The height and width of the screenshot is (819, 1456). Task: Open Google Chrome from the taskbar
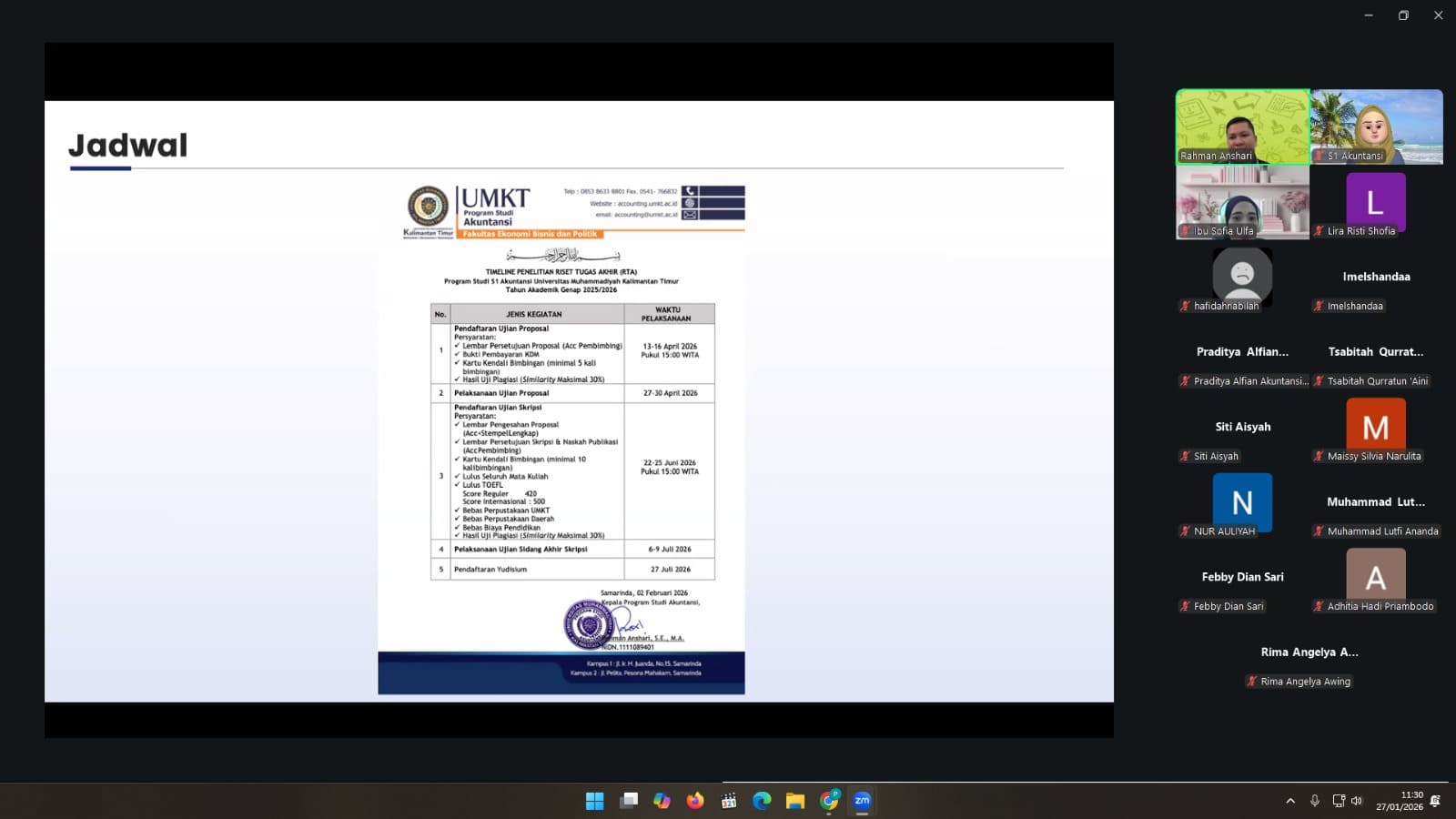click(829, 801)
